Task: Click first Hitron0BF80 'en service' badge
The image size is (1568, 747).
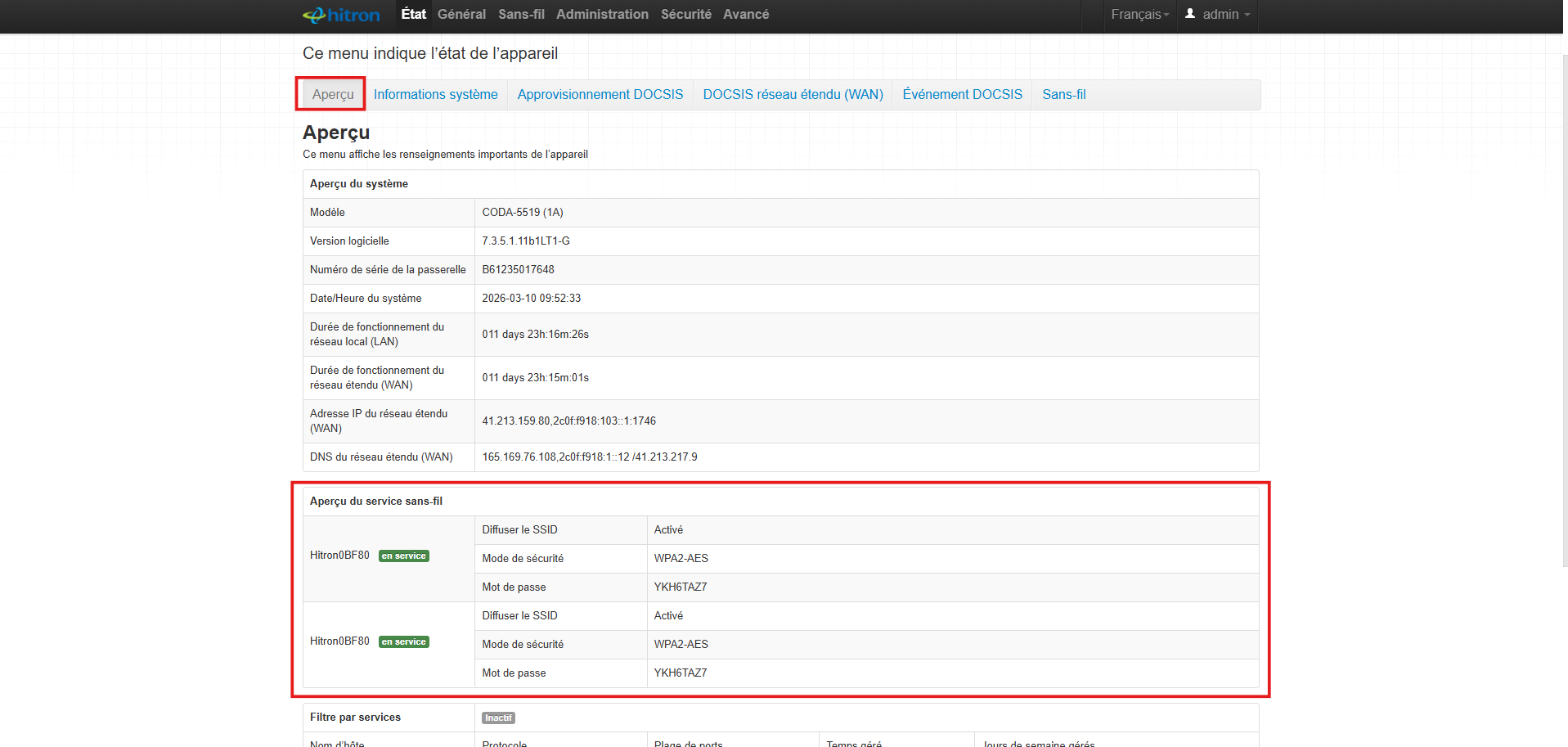Action: (x=403, y=556)
